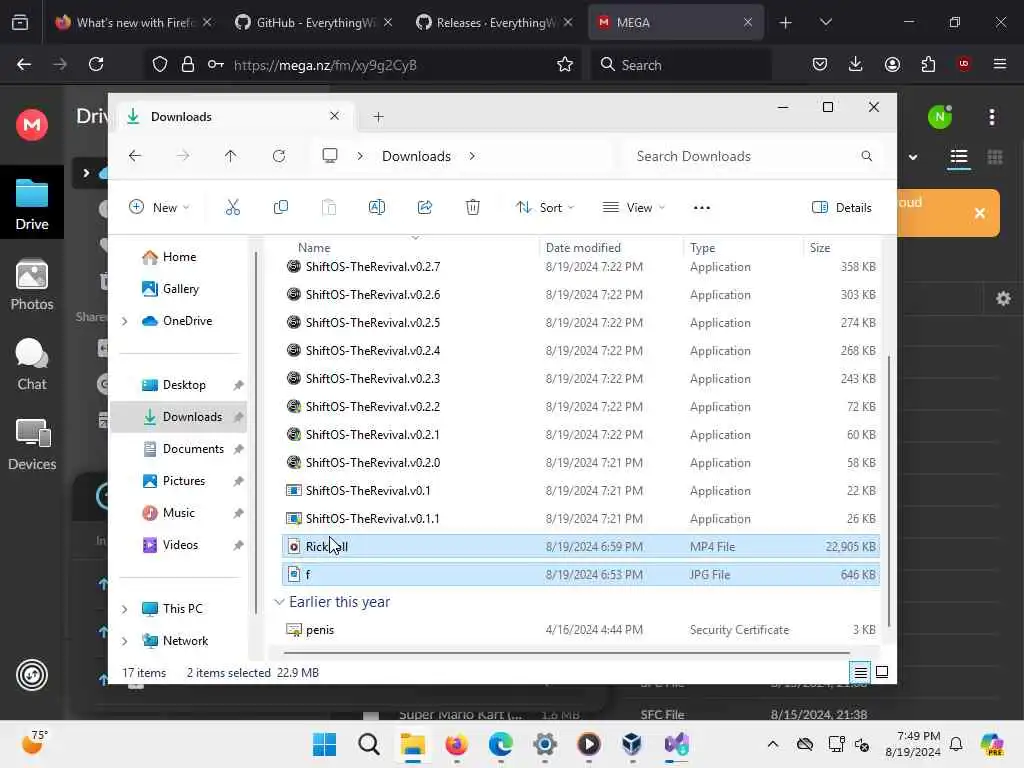1024x768 pixels.
Task: Open Firefox downloads arrow icon
Action: pyautogui.click(x=856, y=64)
